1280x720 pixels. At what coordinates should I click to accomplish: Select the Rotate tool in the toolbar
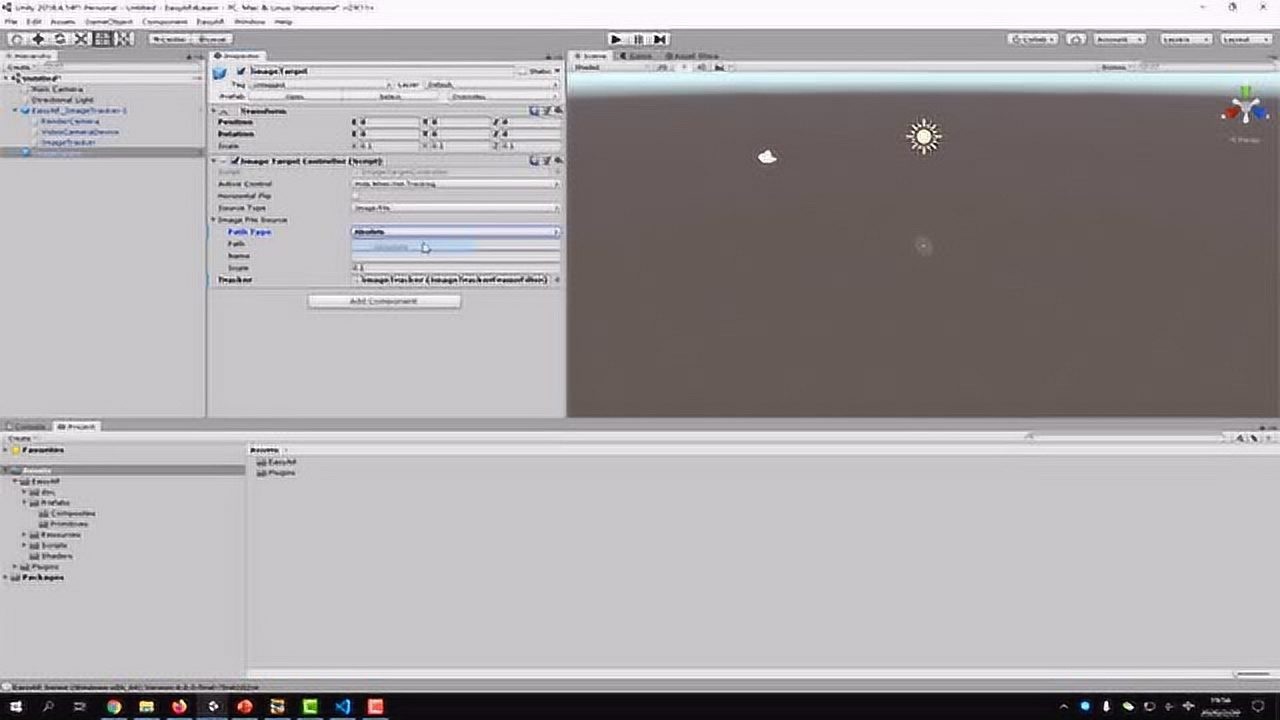click(60, 39)
